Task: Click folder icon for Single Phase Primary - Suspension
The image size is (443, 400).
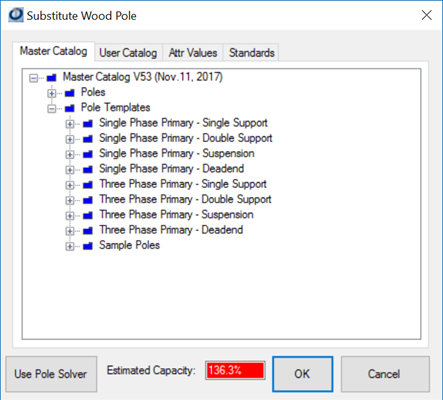Action: pyautogui.click(x=88, y=154)
